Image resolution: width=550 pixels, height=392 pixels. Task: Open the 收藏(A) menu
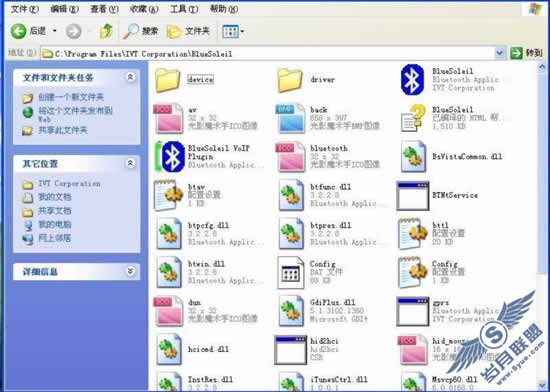tap(144, 9)
